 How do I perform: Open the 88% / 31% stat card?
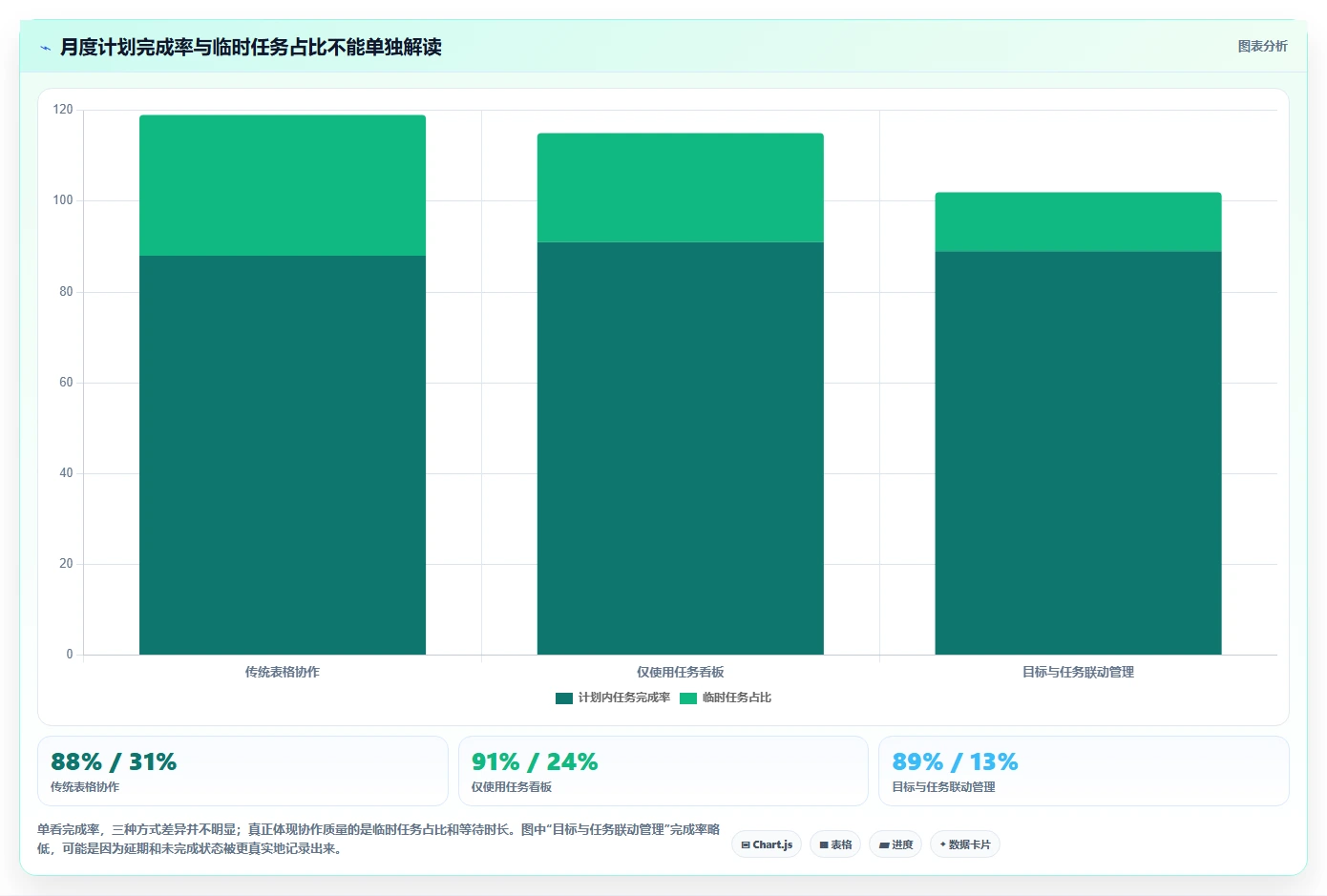click(242, 771)
